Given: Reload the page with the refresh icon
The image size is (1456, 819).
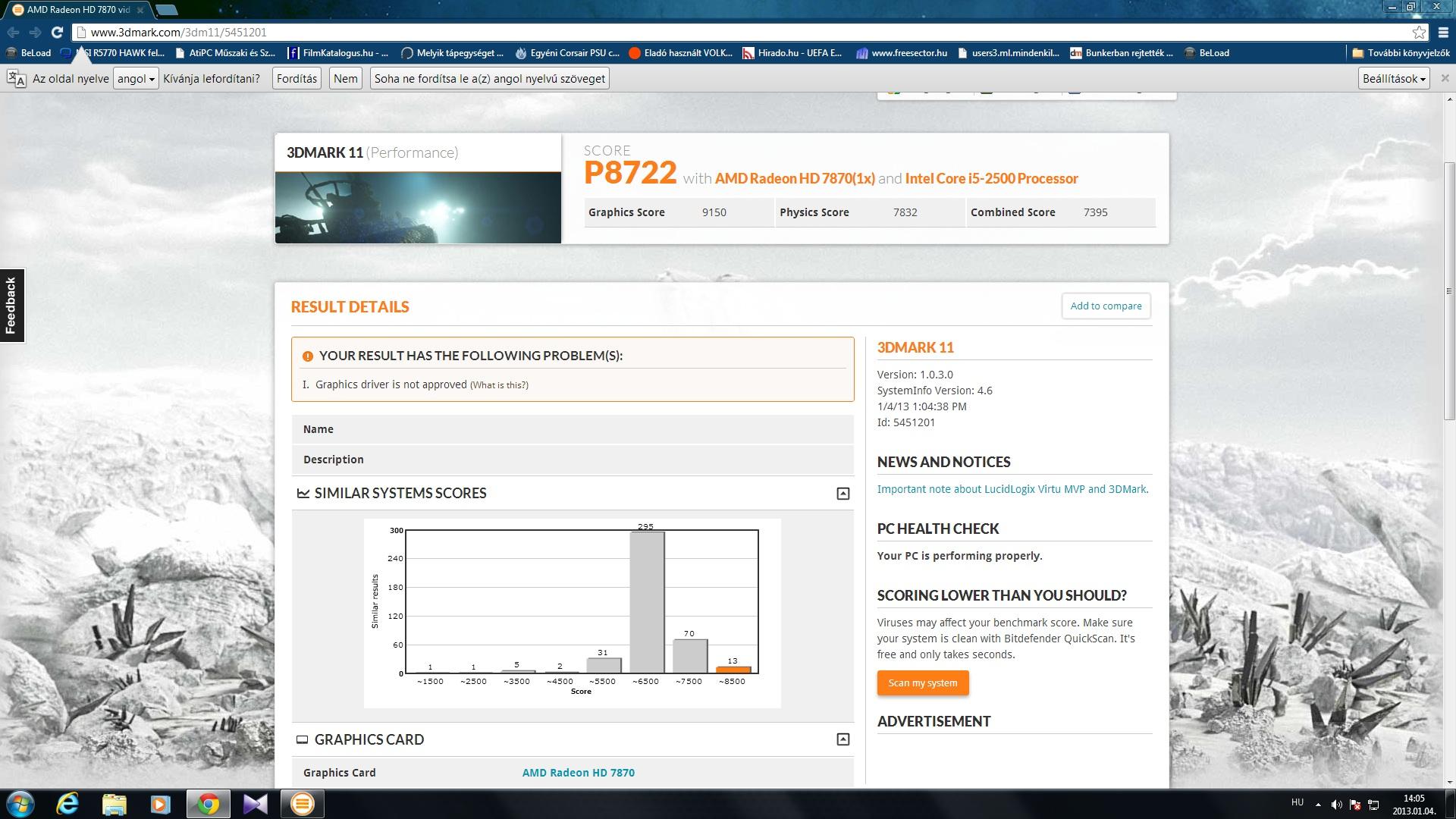Looking at the screenshot, I should pos(57,32).
